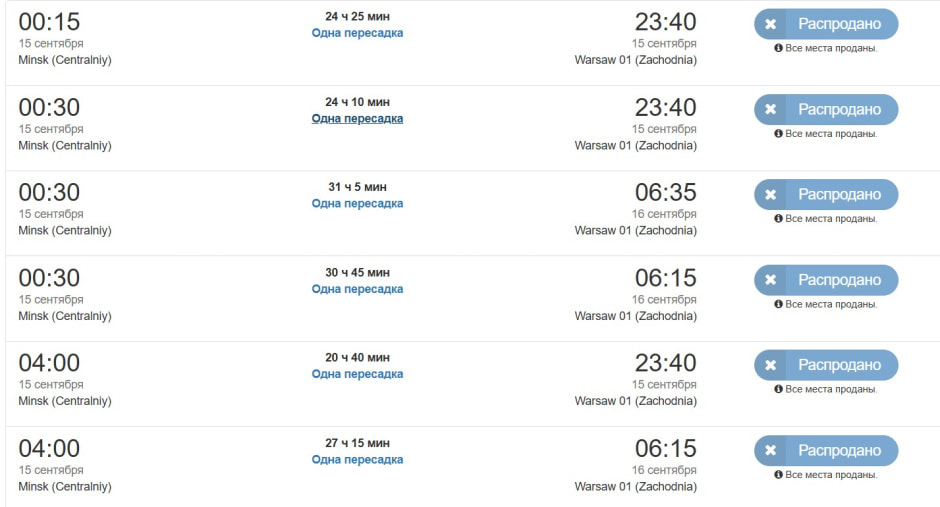The image size is (940, 507).
Task: Click the X icon on the 20 ч 40 мин trip
Action: pos(770,365)
